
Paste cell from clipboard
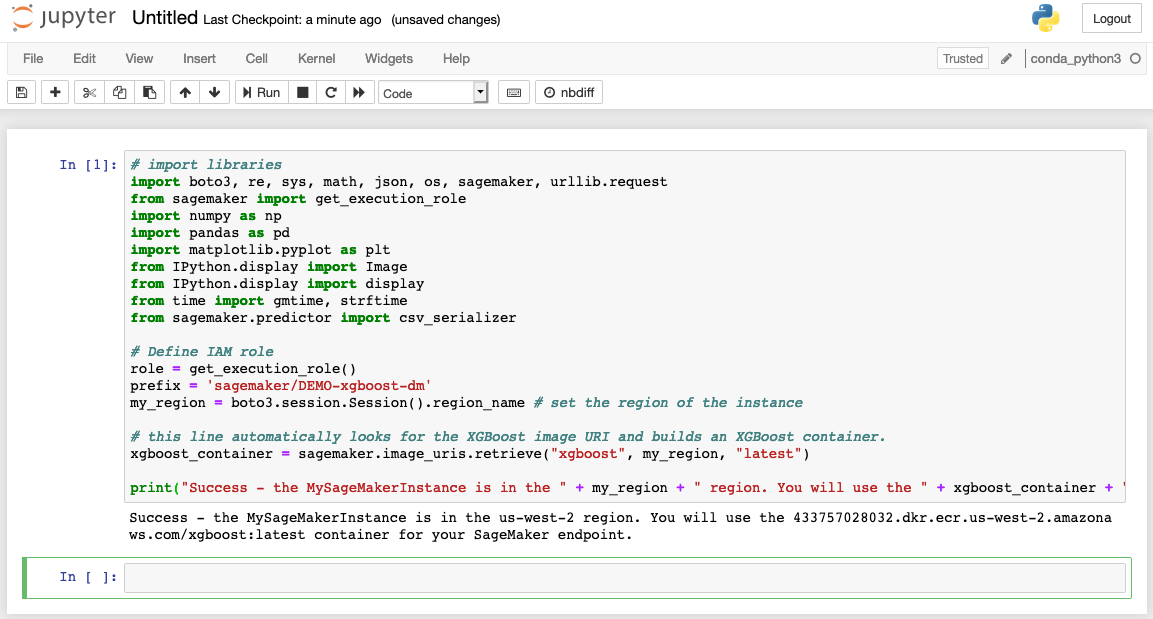[150, 91]
